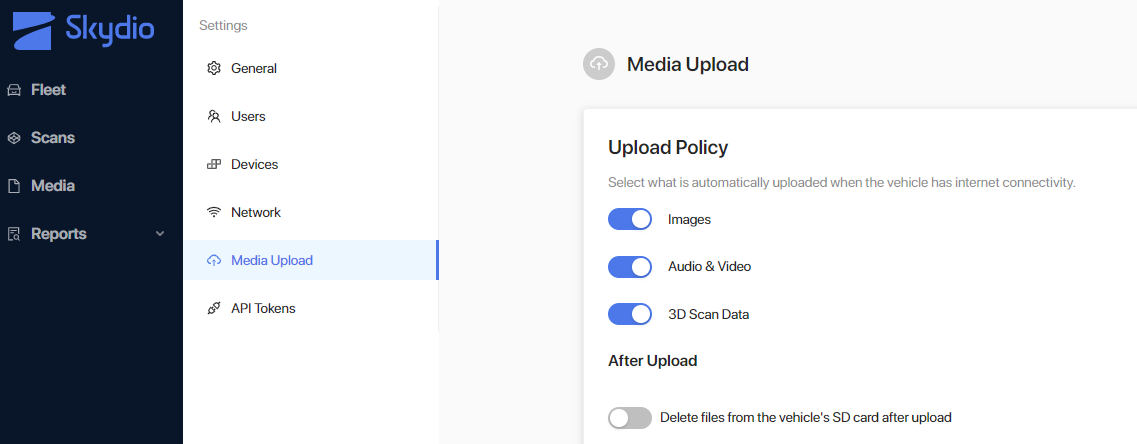Click the Media Upload cloud header icon
The image size is (1137, 444).
[599, 64]
